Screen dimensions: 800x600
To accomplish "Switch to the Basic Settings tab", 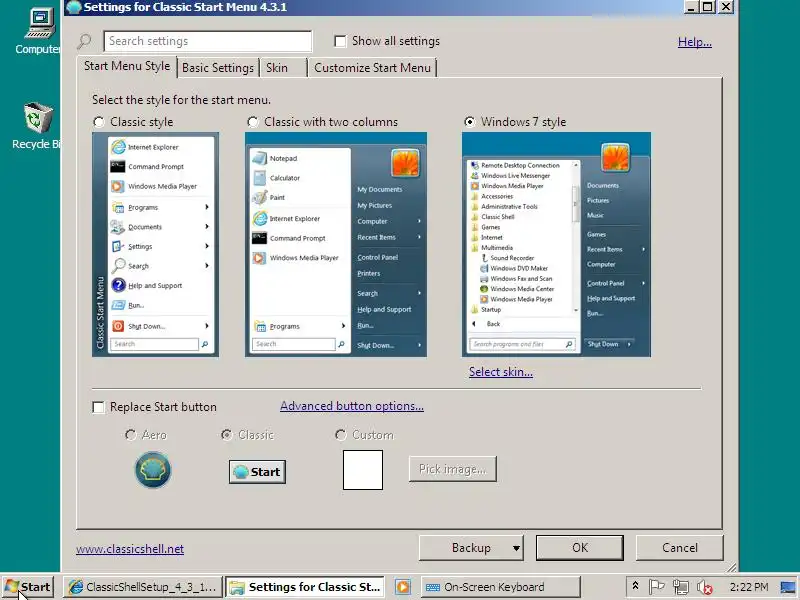I will tap(218, 68).
